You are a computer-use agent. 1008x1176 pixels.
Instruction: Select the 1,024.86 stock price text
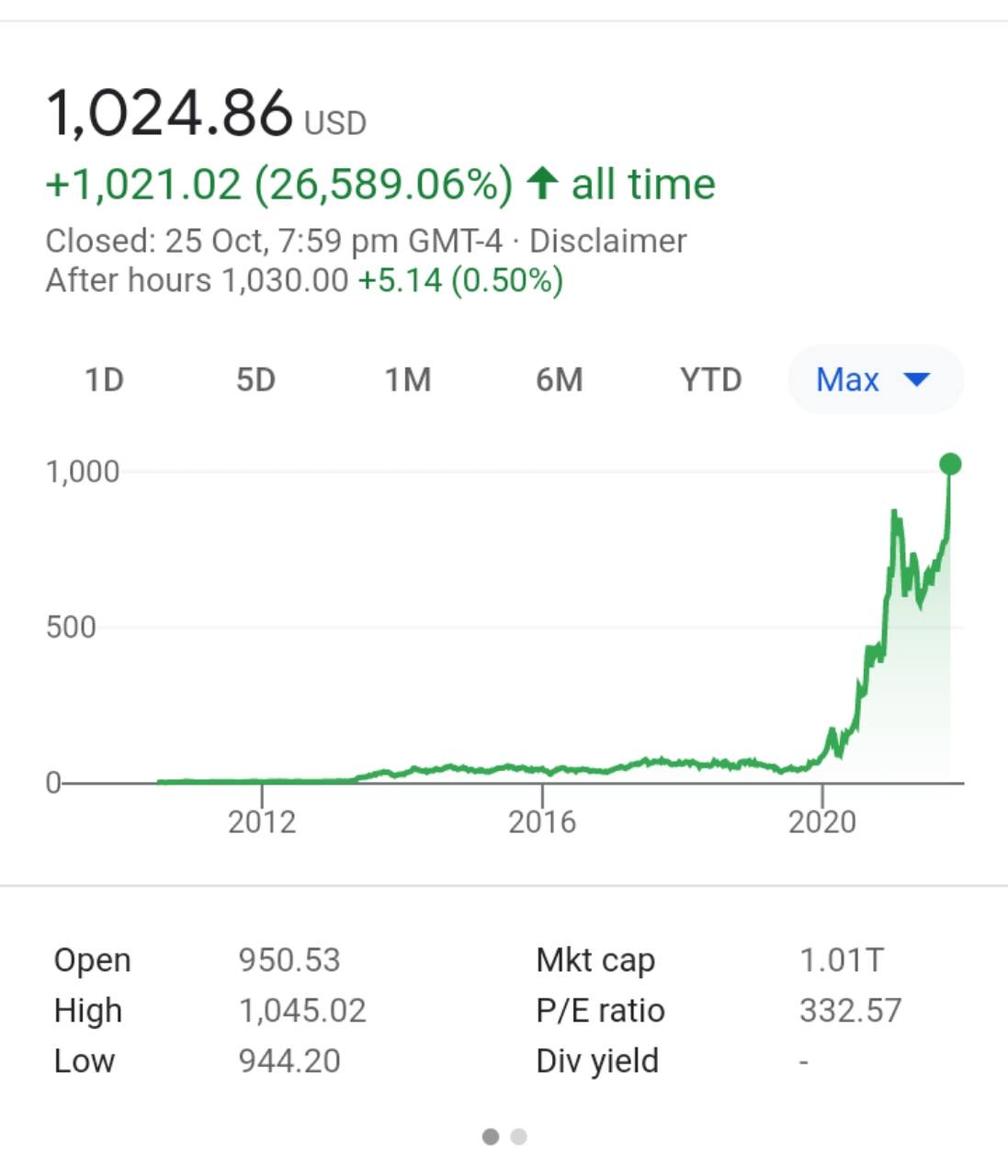coord(169,114)
